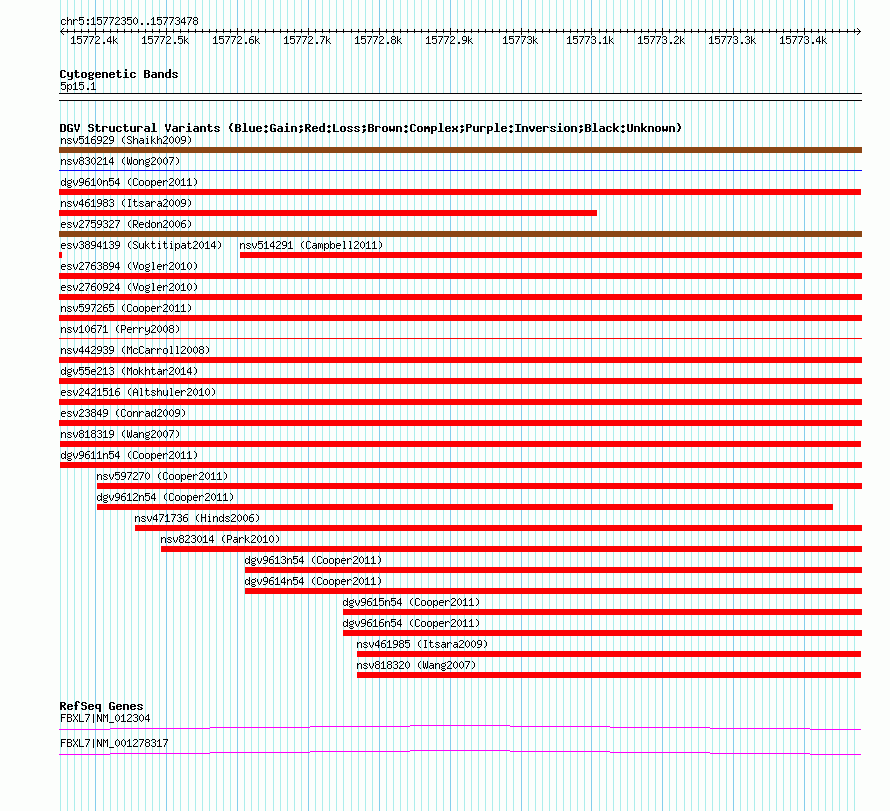This screenshot has width=890, height=811.
Task: Select dgv9614n54 (Cooper2011) label
Action: point(313,581)
